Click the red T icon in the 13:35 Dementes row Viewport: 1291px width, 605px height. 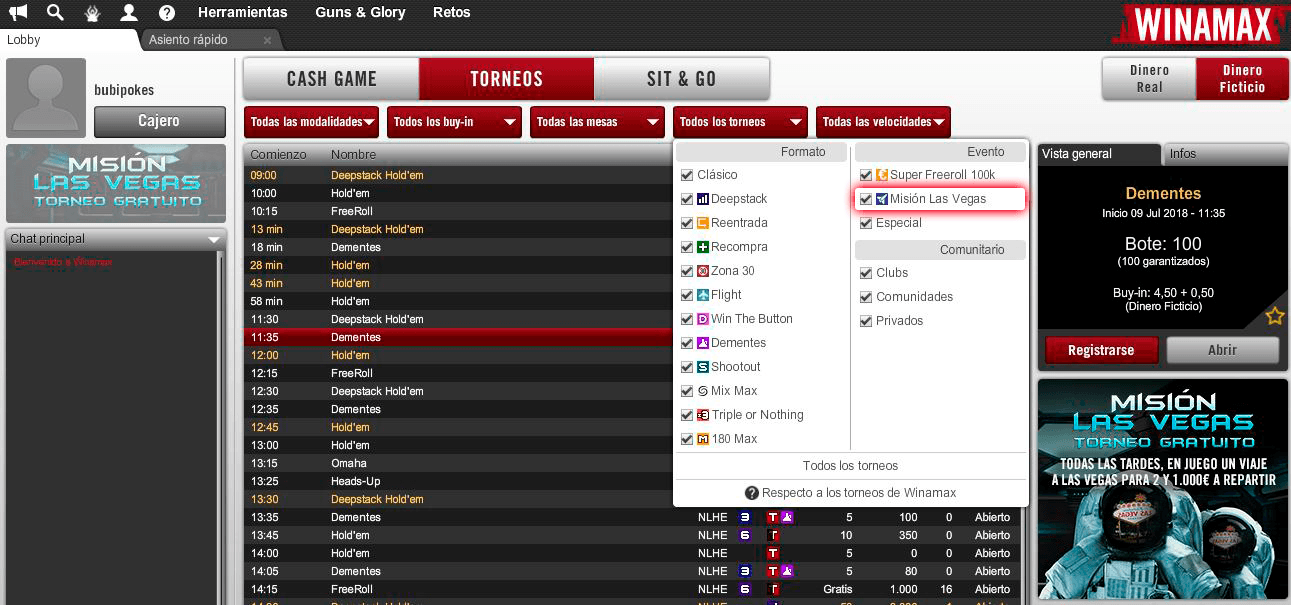[x=772, y=517]
